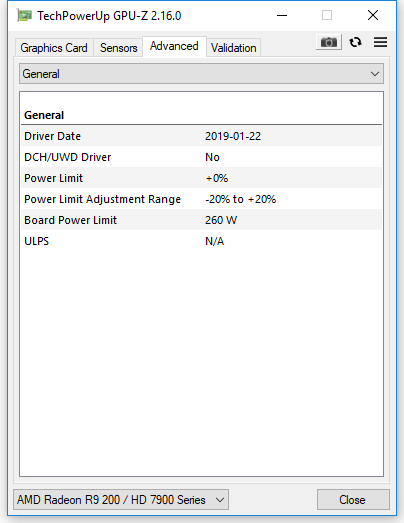This screenshot has height=523, width=404.
Task: Take a screenshot with the camera icon
Action: point(329,42)
